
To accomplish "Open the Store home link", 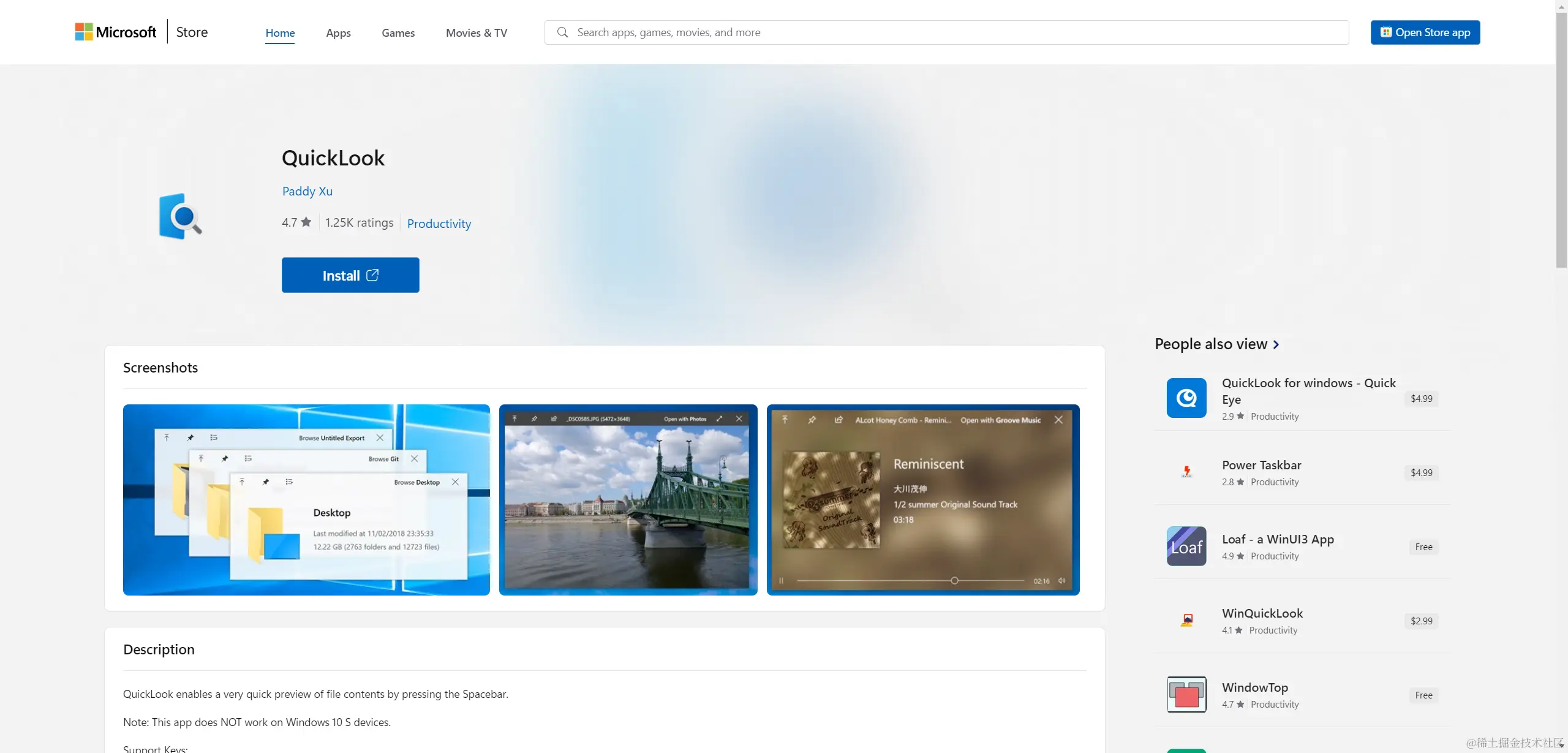I will click(x=192, y=32).
